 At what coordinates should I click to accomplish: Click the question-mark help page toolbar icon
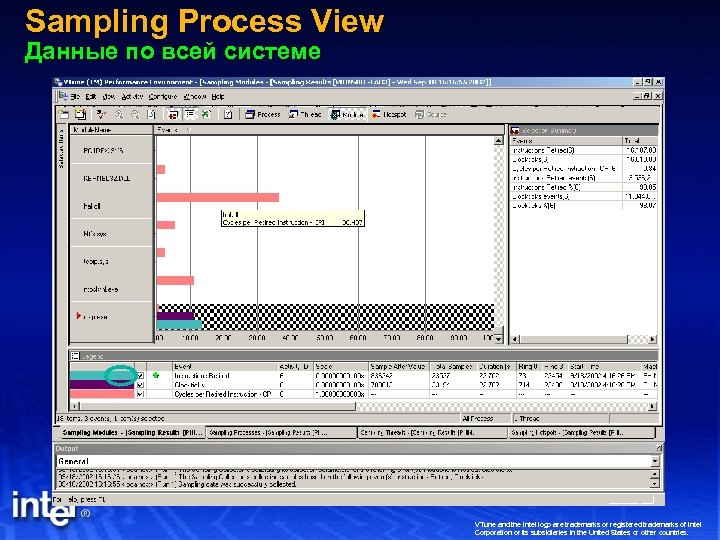tap(228, 114)
